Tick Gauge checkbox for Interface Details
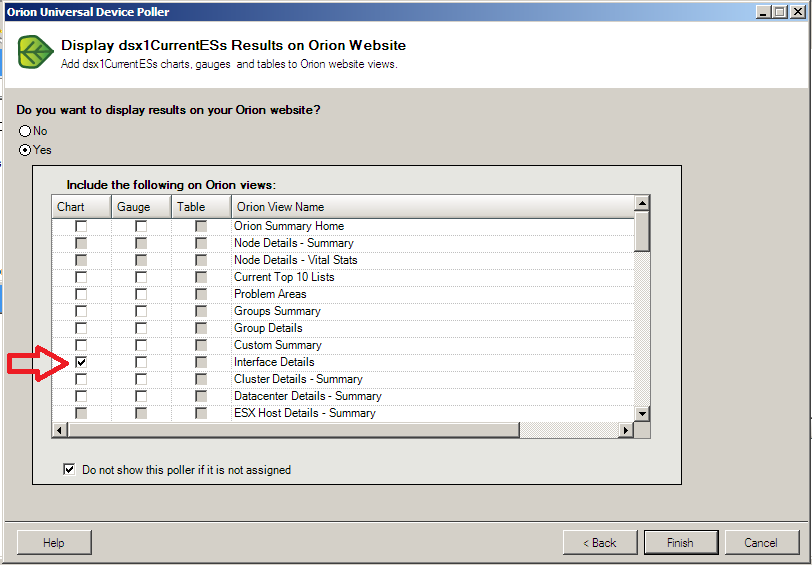The image size is (812, 565). (x=141, y=362)
